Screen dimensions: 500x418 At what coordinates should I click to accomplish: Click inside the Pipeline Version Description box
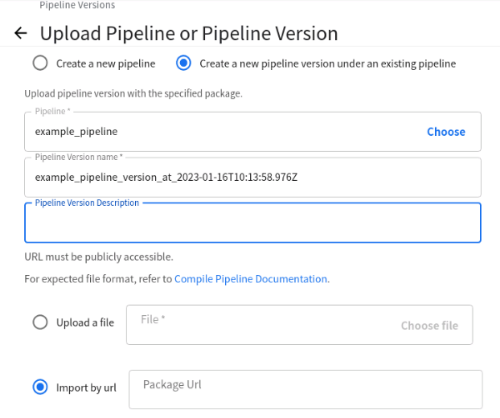[x=253, y=223]
